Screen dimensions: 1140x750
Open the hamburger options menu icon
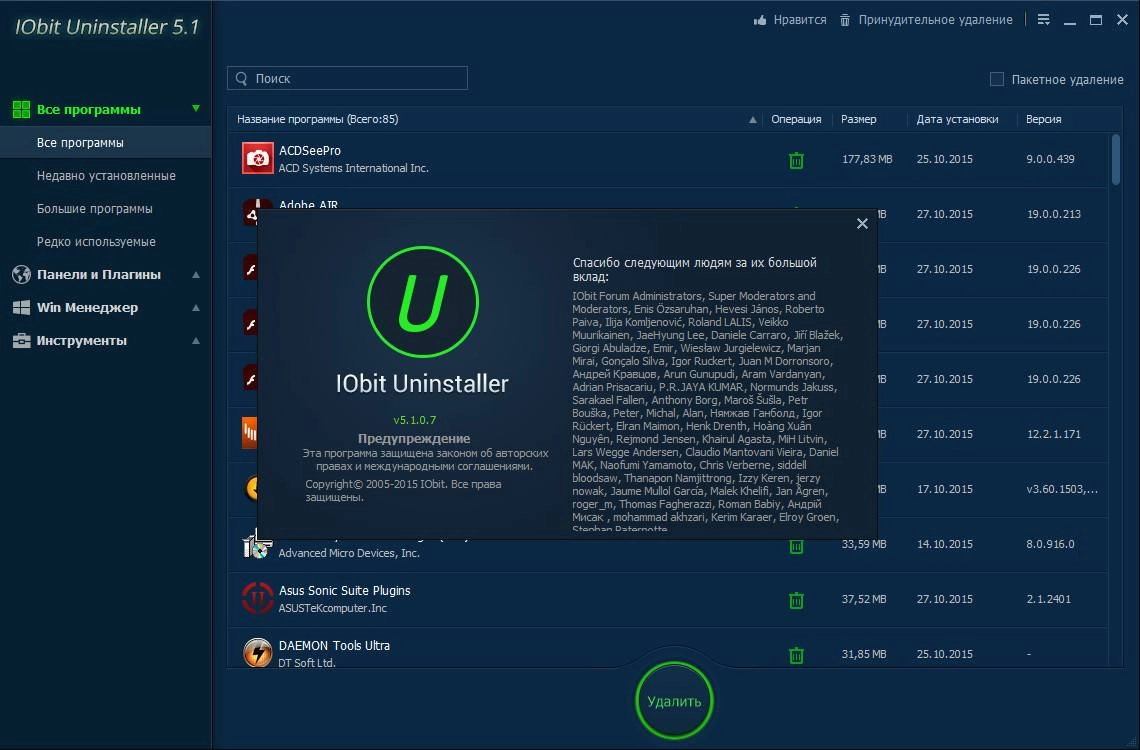click(1043, 20)
